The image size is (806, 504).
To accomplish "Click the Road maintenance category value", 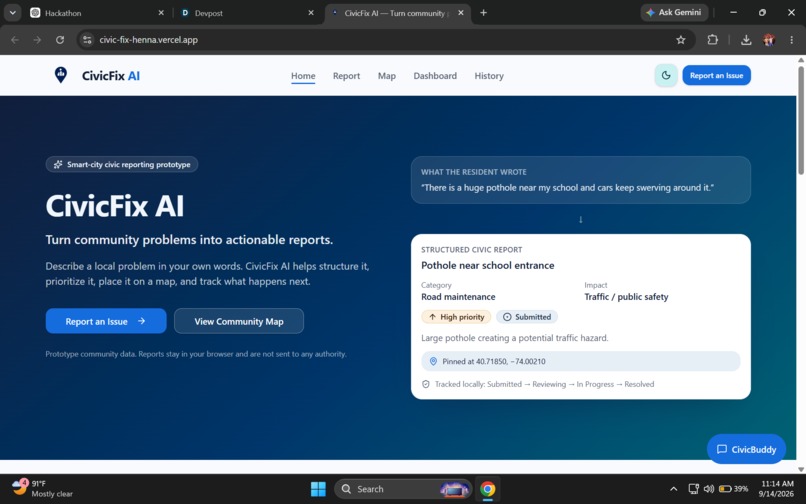I will 458,297.
